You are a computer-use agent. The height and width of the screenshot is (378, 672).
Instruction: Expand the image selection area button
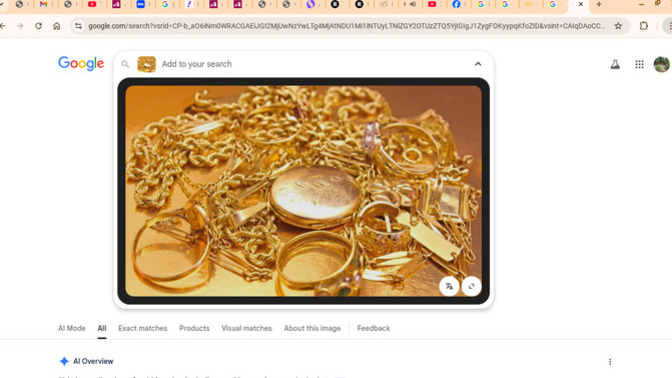click(x=471, y=286)
